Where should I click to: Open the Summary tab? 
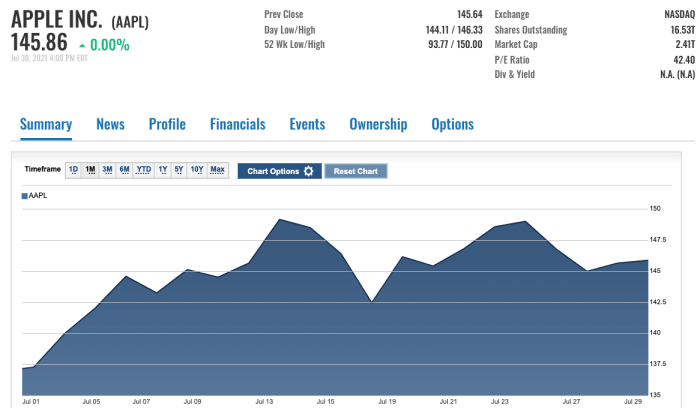point(46,125)
